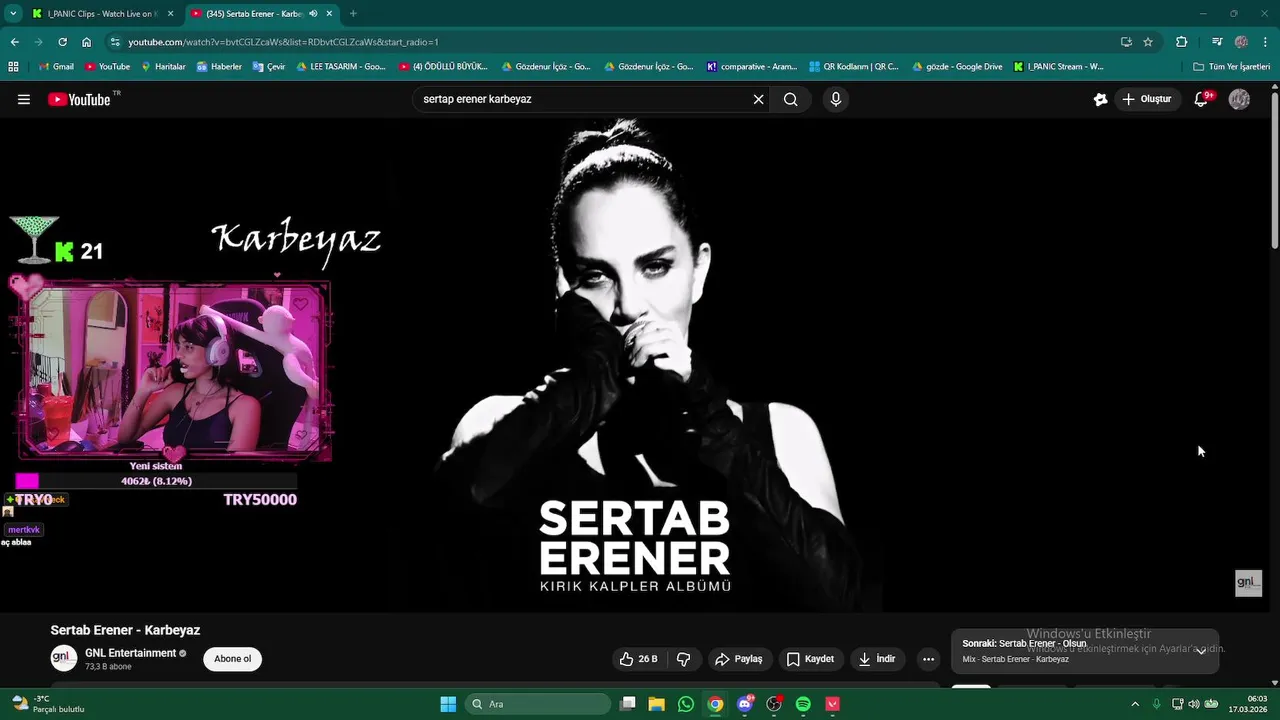Open I_PANIC Stream bookmark
This screenshot has height=720, width=1280.
tap(1059, 67)
